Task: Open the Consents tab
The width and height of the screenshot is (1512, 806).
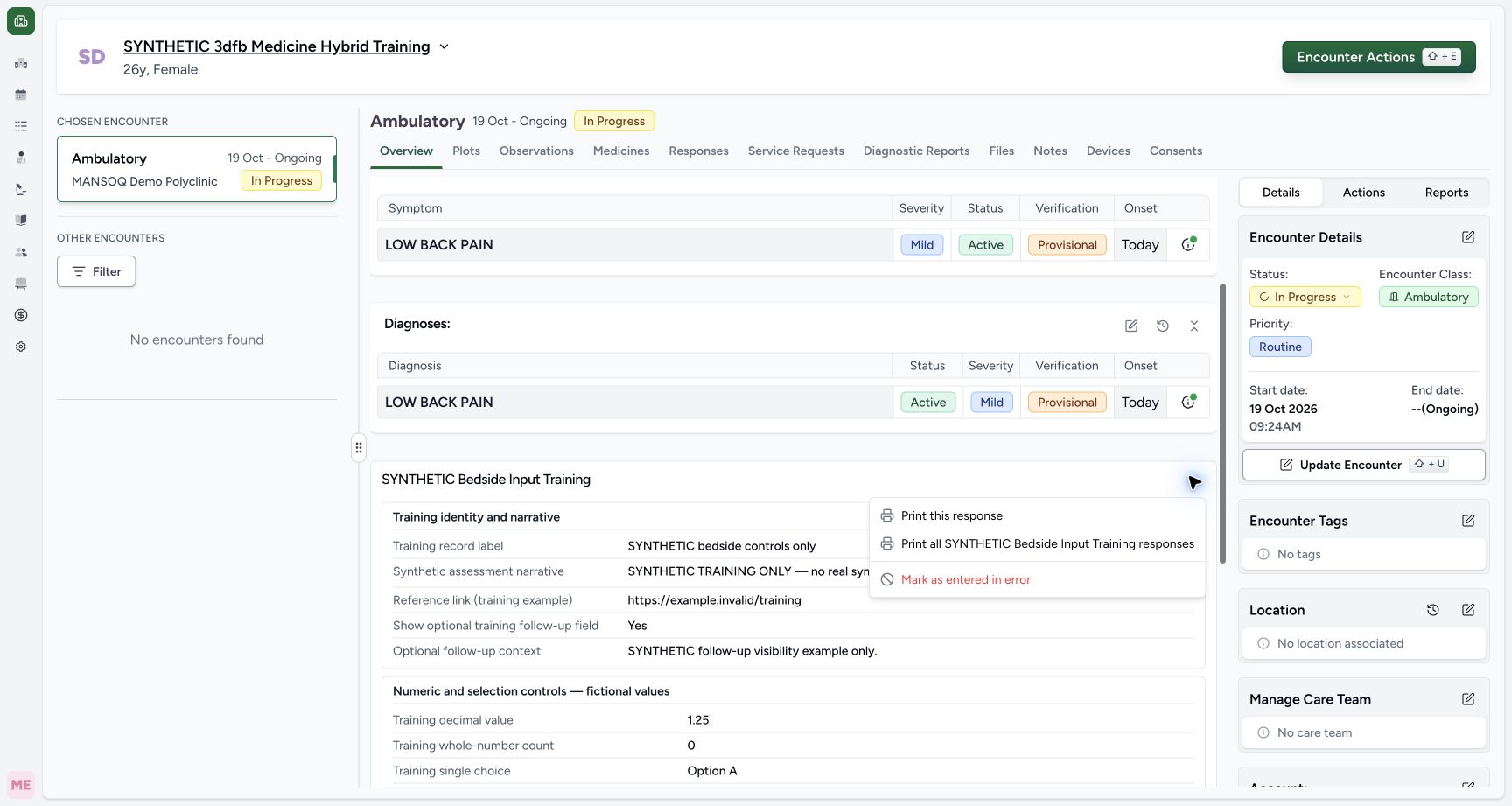Action: pyautogui.click(x=1176, y=151)
